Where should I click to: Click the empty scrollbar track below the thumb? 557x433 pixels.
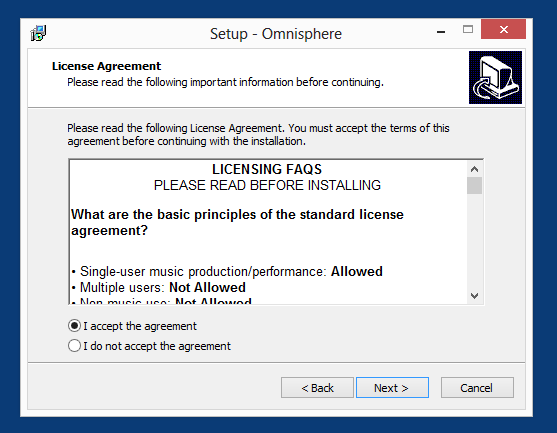coord(474,241)
